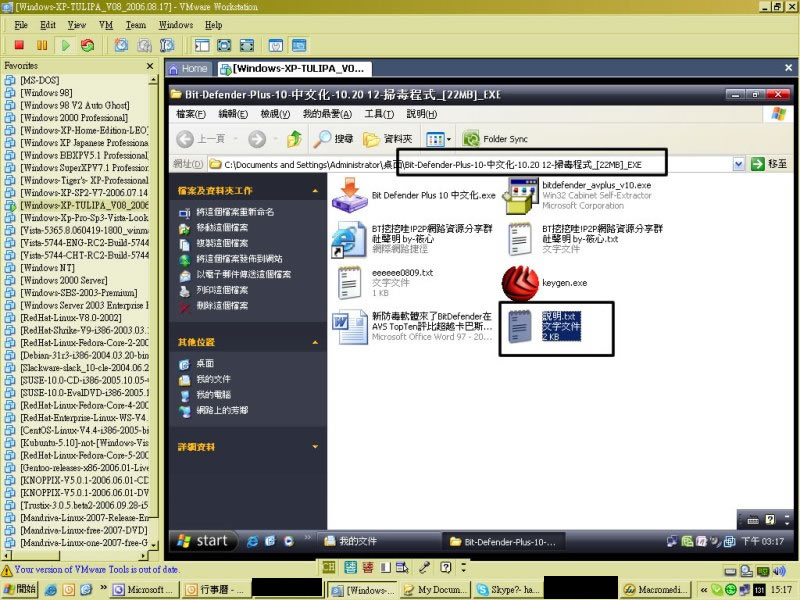Collapse the 檔案及資料夾工作 panel

(315, 191)
